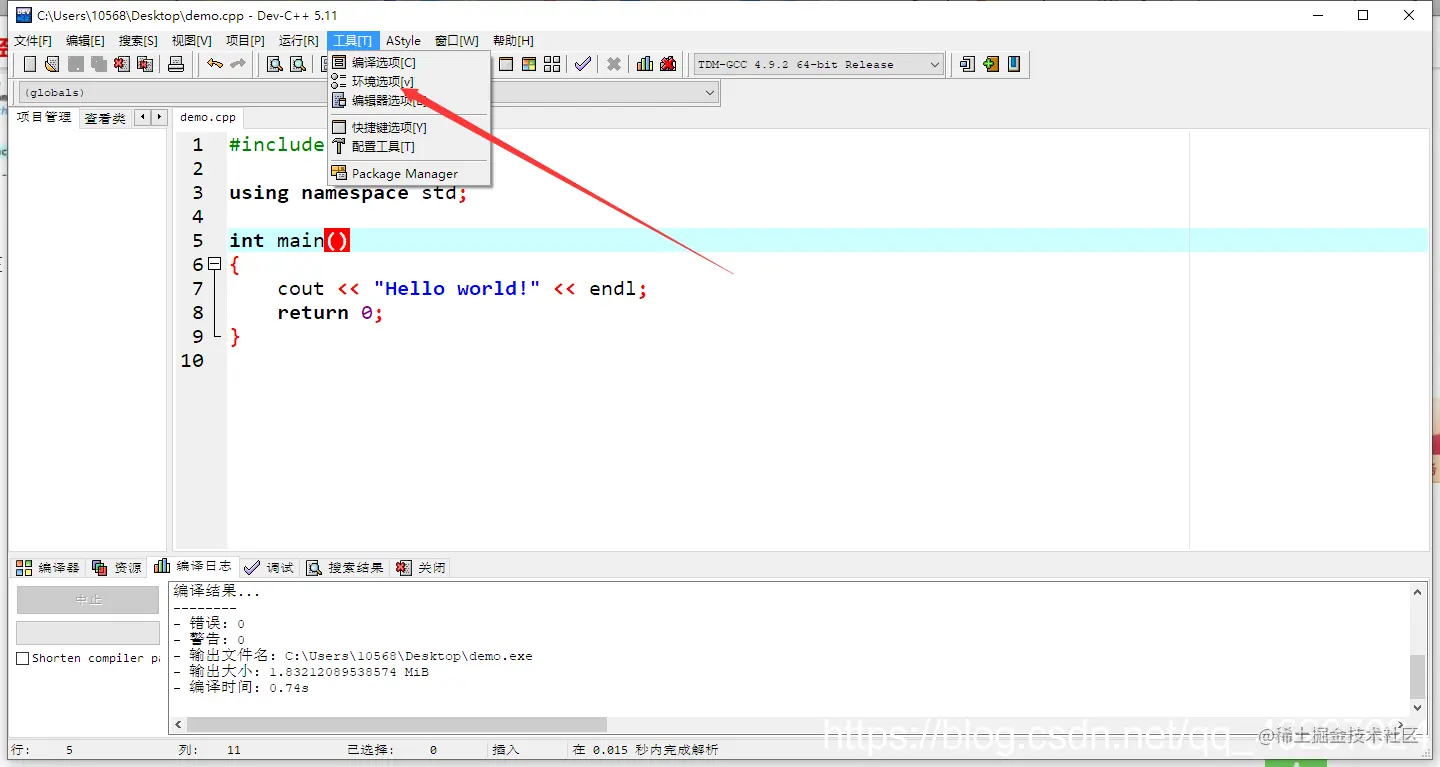Open the 搜索[S] menu
1440x767 pixels.
point(138,41)
